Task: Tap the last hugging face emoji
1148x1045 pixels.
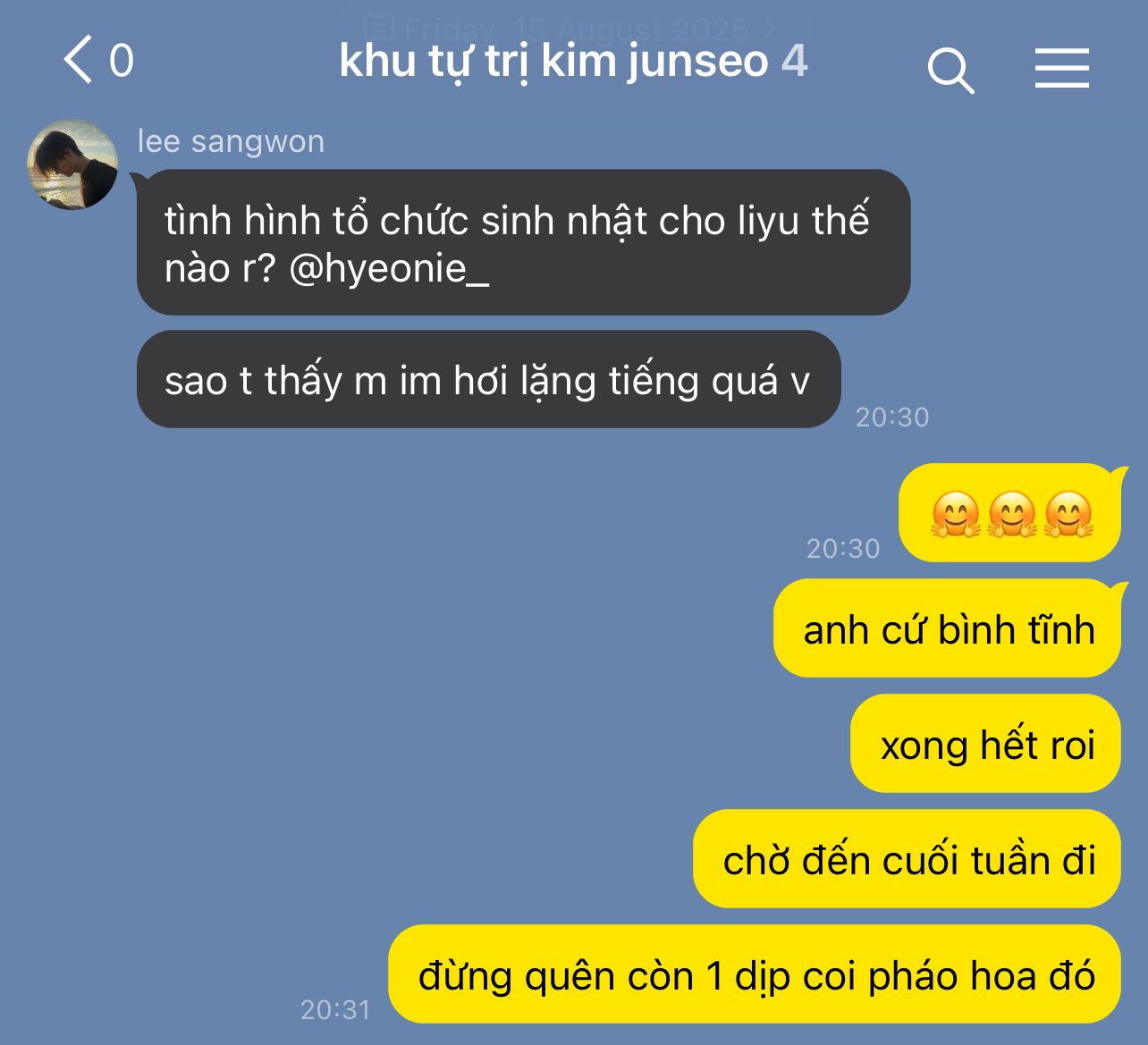Action: [1068, 514]
